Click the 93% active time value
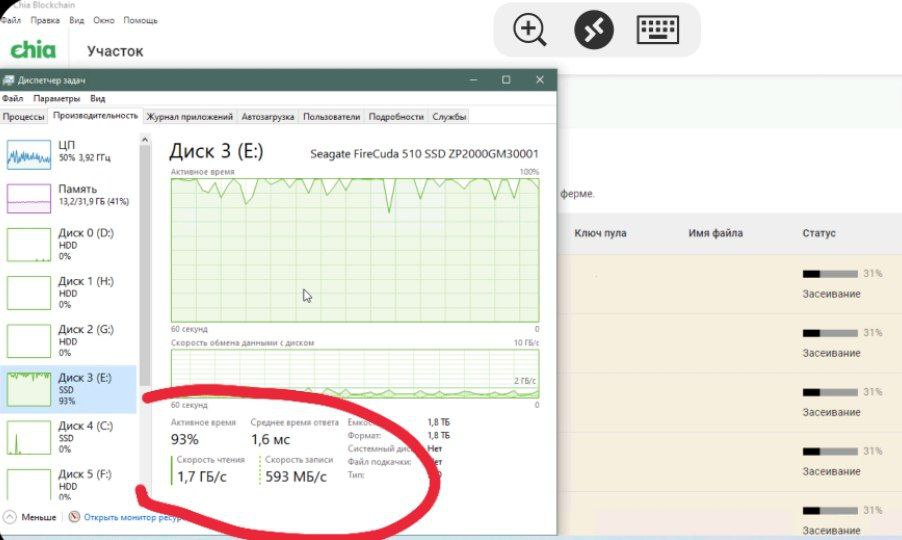The image size is (902, 540). coord(185,439)
